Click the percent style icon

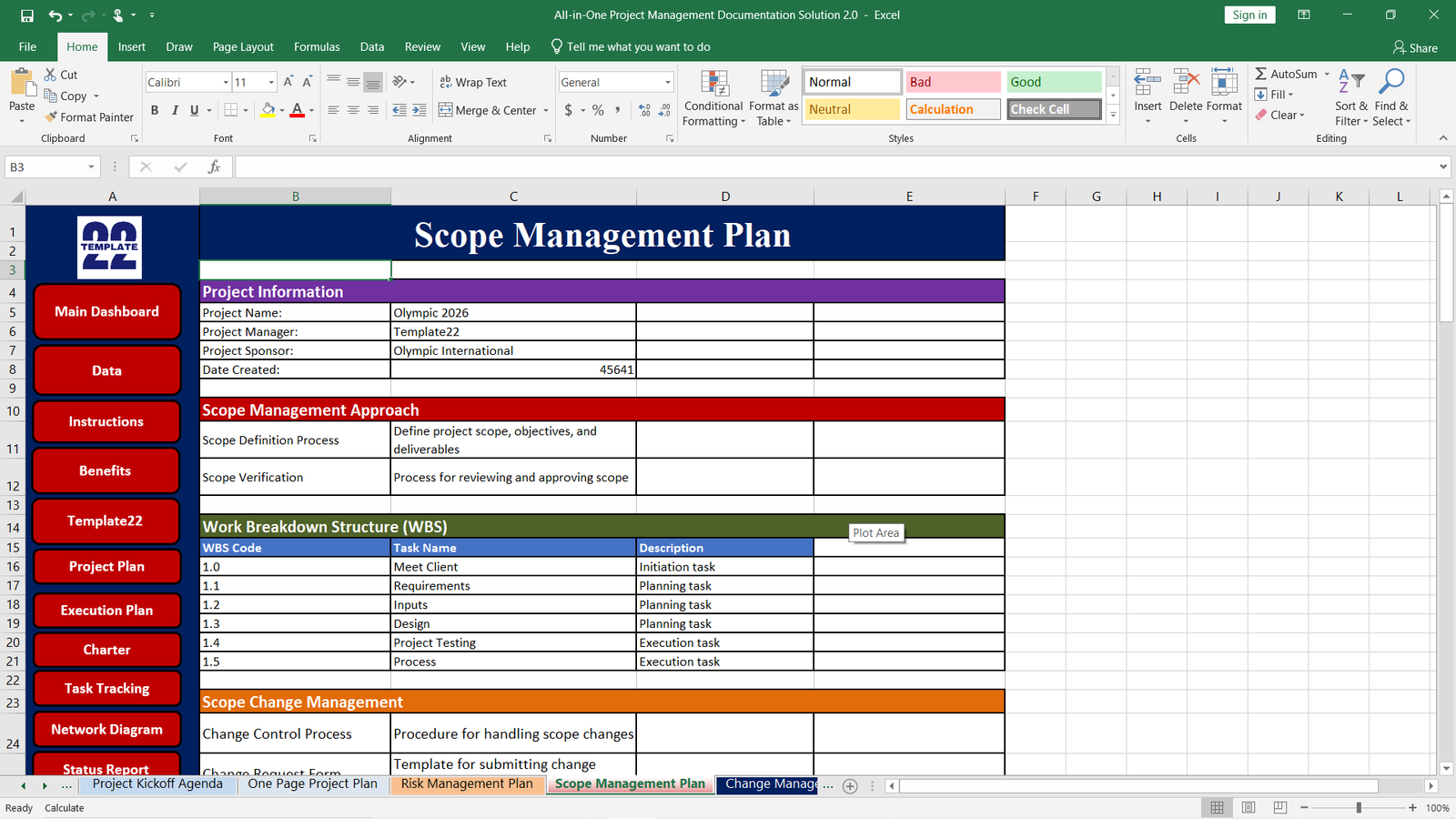(x=598, y=110)
